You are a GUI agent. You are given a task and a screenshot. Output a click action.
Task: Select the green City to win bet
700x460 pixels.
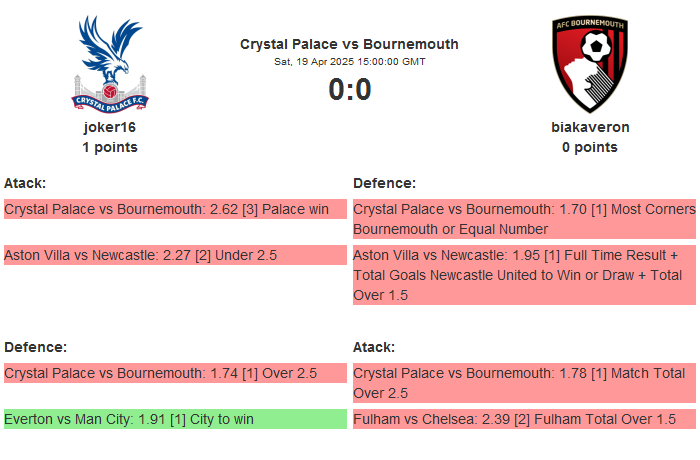(x=175, y=419)
